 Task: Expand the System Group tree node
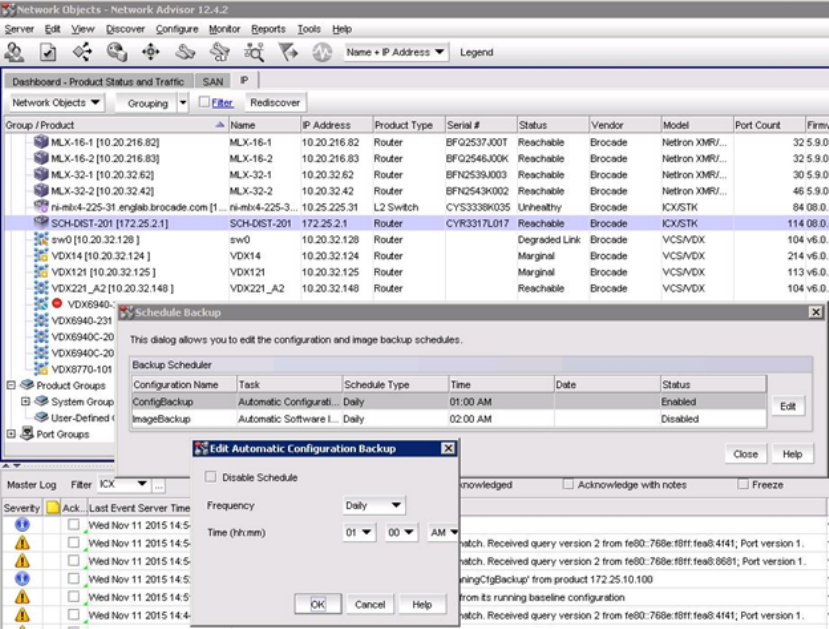pyautogui.click(x=25, y=401)
